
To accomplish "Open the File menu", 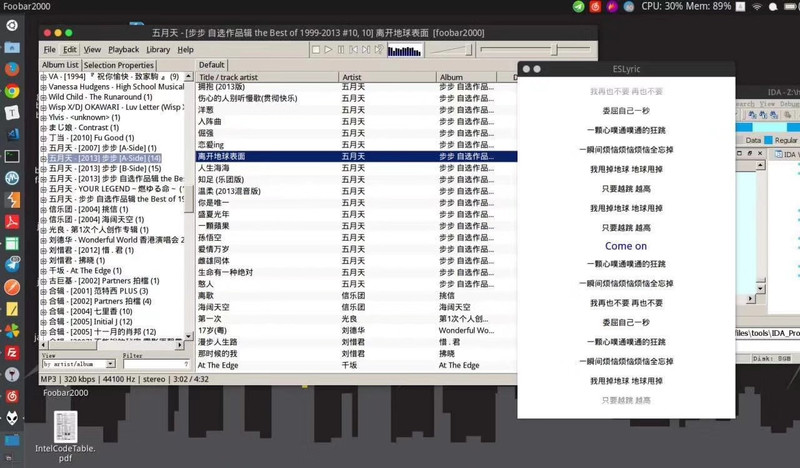I will coord(49,50).
